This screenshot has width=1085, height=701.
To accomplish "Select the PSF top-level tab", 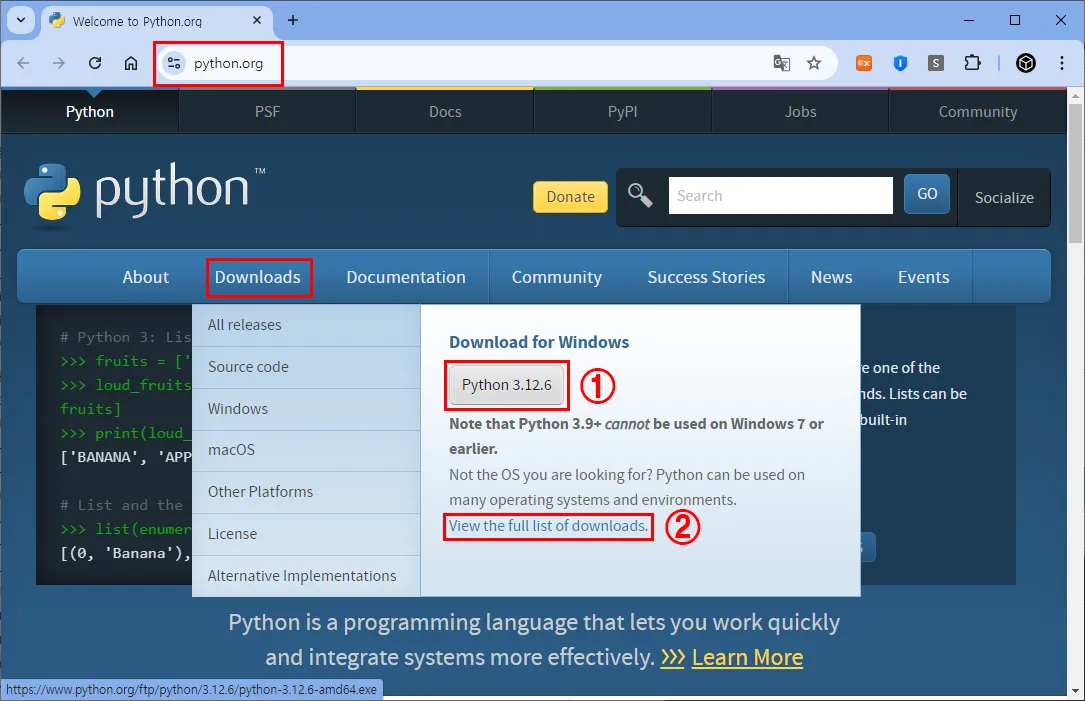I will click(x=267, y=111).
